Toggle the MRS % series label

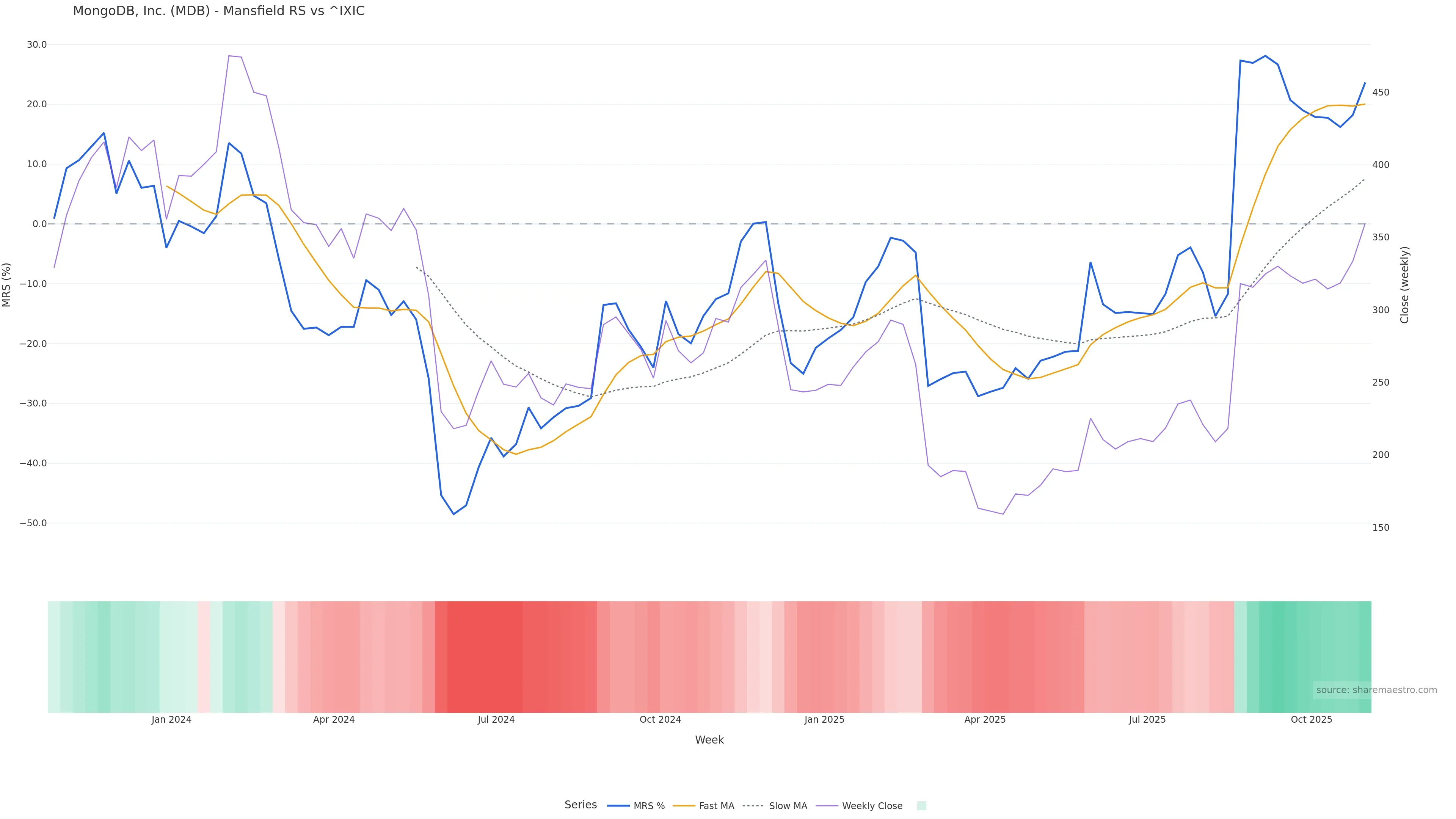pyautogui.click(x=649, y=806)
